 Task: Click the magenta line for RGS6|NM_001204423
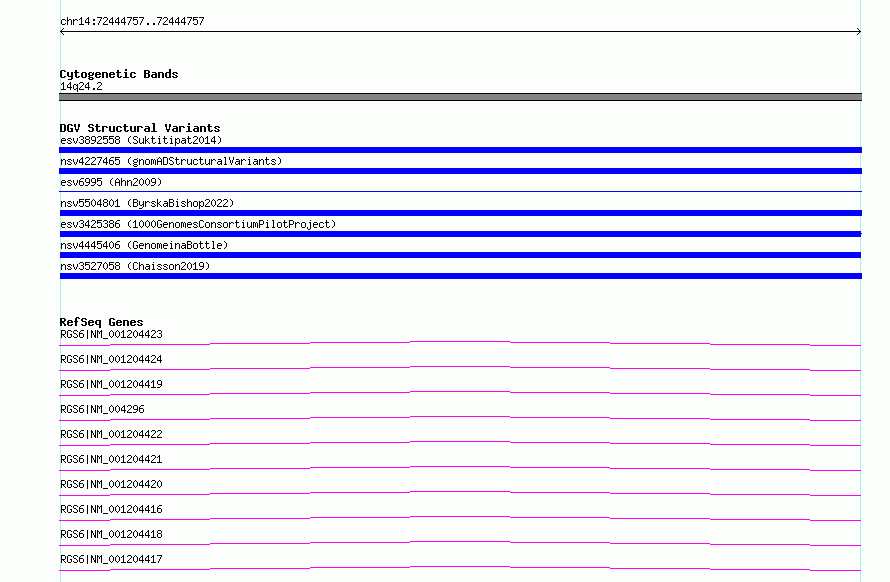pos(460,343)
